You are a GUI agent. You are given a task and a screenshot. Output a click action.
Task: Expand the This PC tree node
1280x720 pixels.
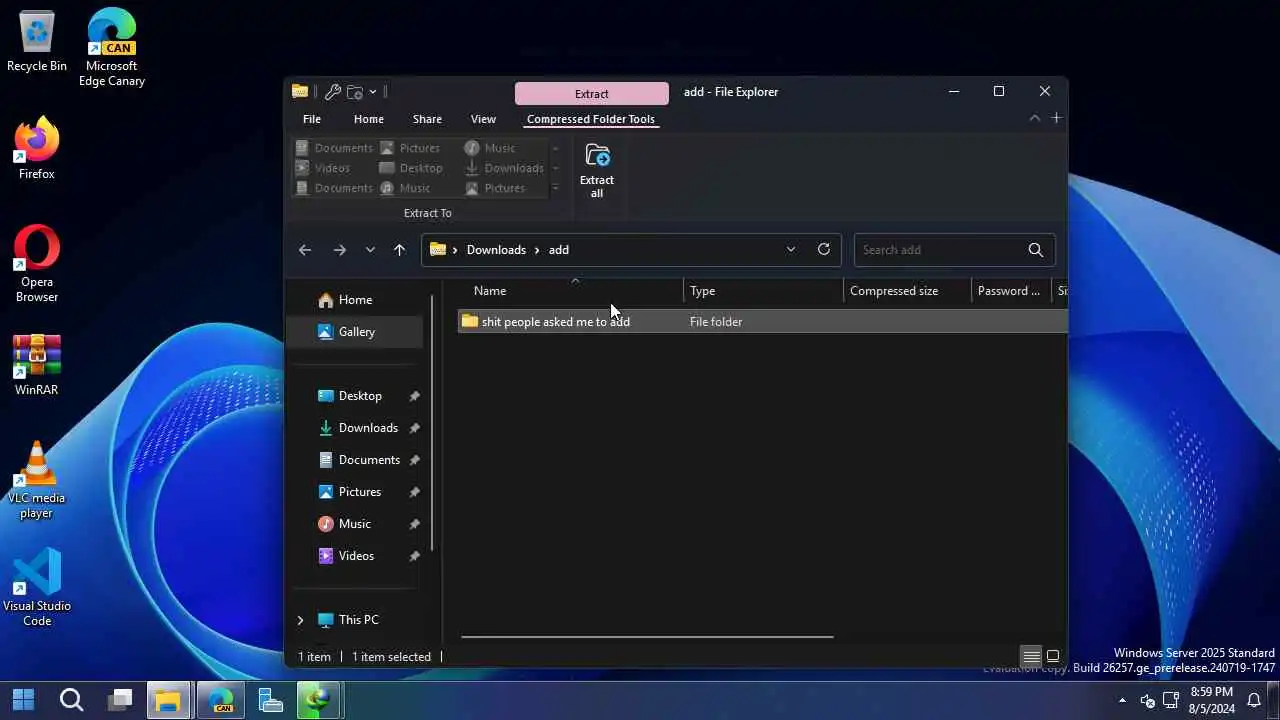click(300, 620)
